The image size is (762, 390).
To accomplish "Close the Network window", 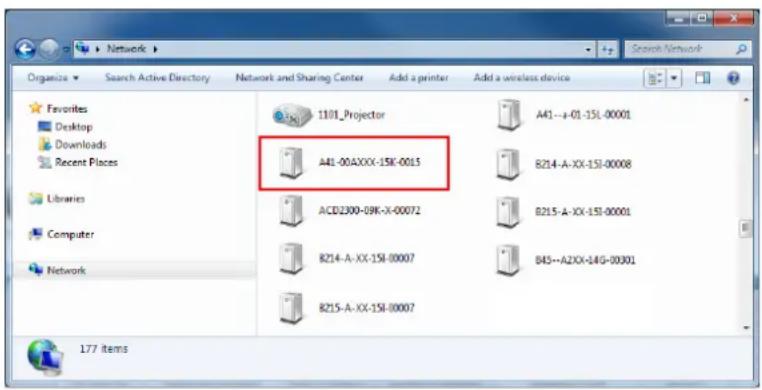I will [733, 19].
